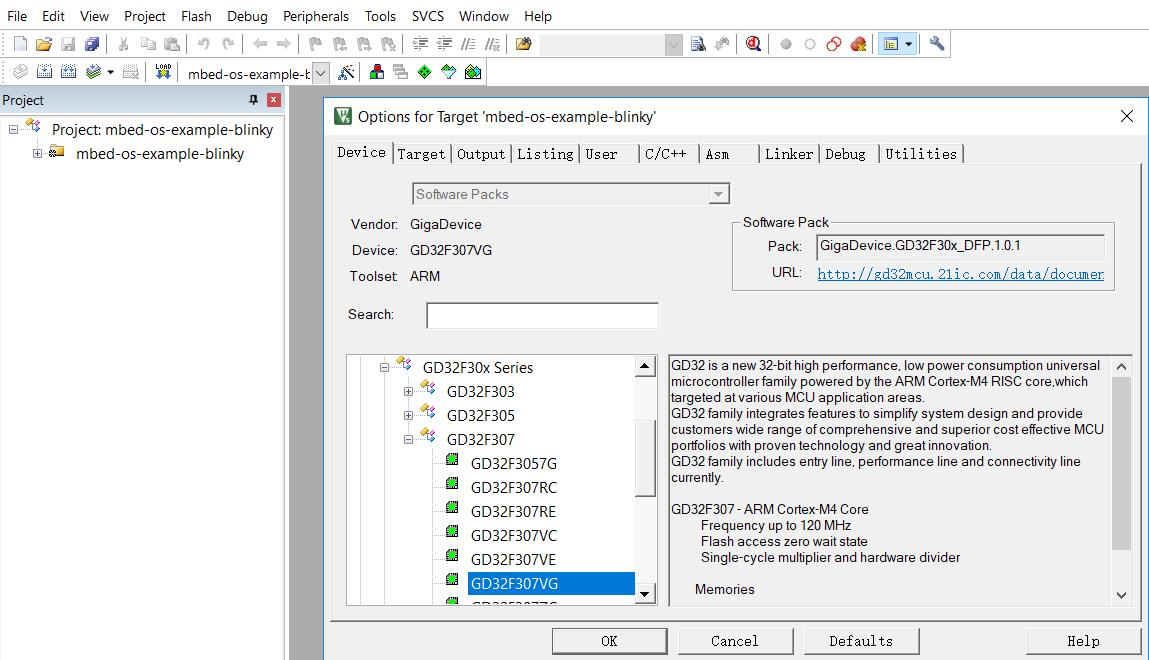Collapse the GD32F307 device group

click(x=408, y=439)
